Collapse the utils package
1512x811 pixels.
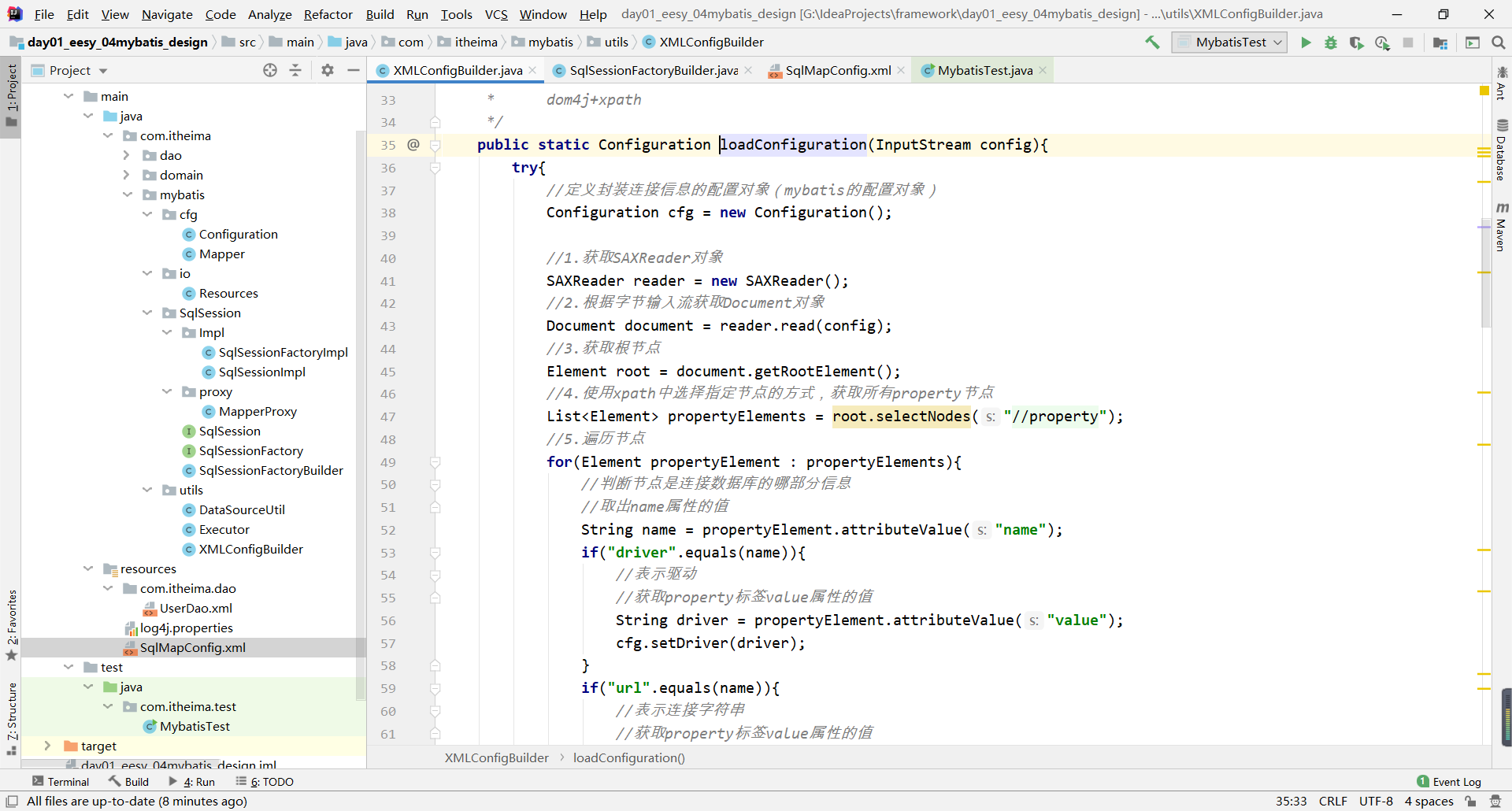[x=147, y=490]
